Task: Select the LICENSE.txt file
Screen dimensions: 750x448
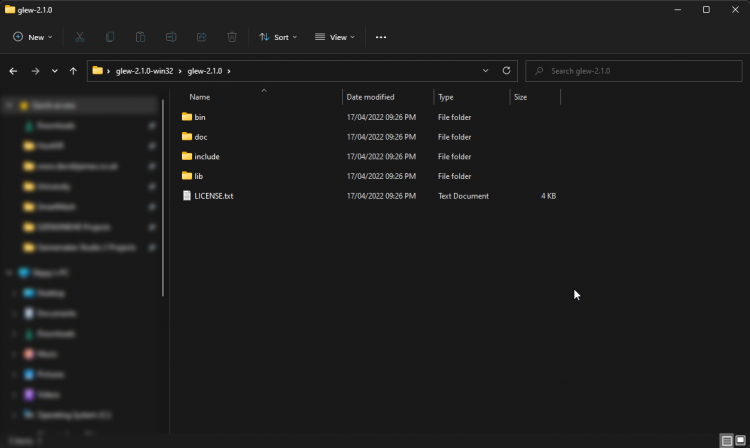Action: pos(214,196)
